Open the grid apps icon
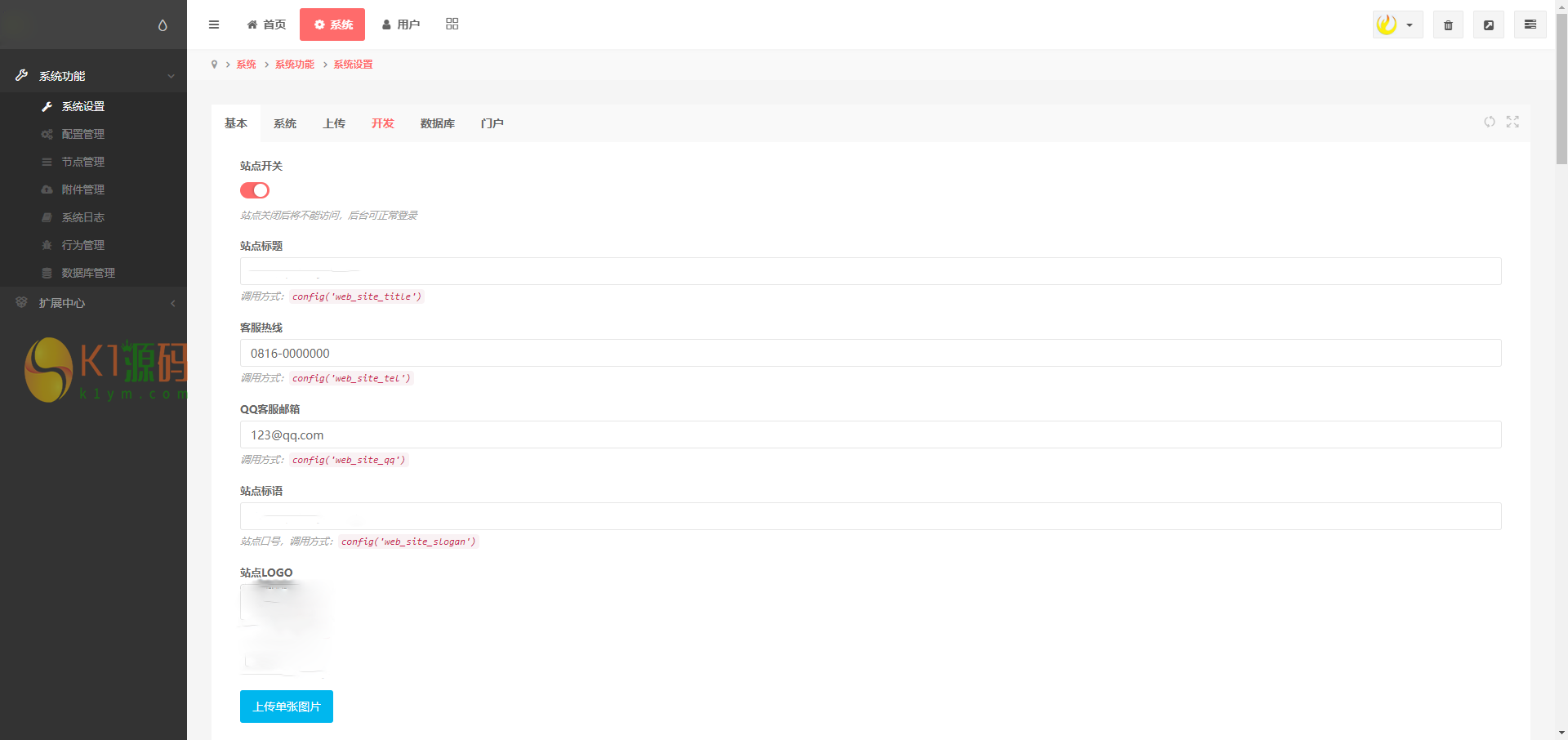The width and height of the screenshot is (1568, 740). pyautogui.click(x=452, y=25)
